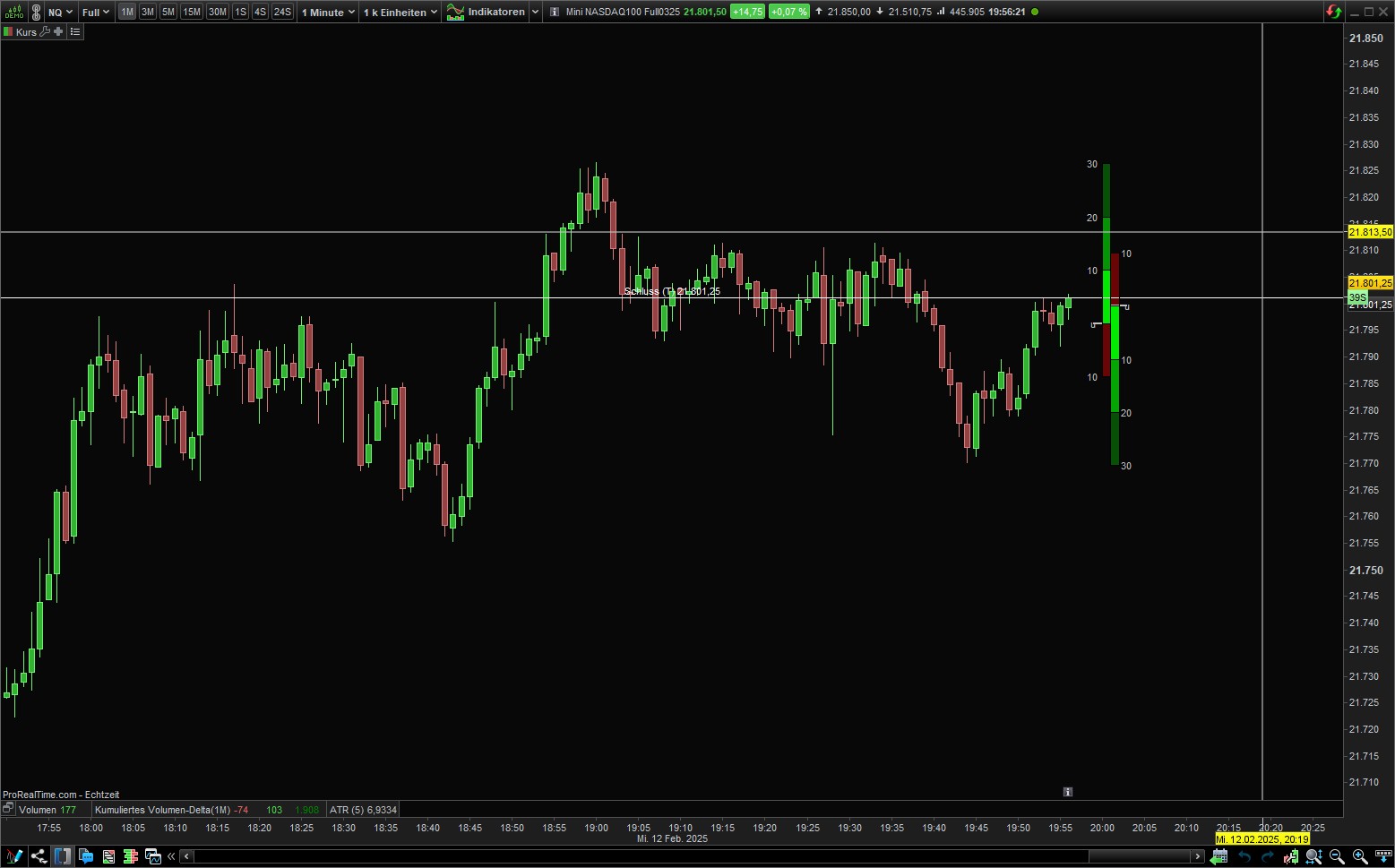Click the horizontal scrollbar right arrow
The height and width of the screenshot is (868, 1395).
coord(1197,856)
